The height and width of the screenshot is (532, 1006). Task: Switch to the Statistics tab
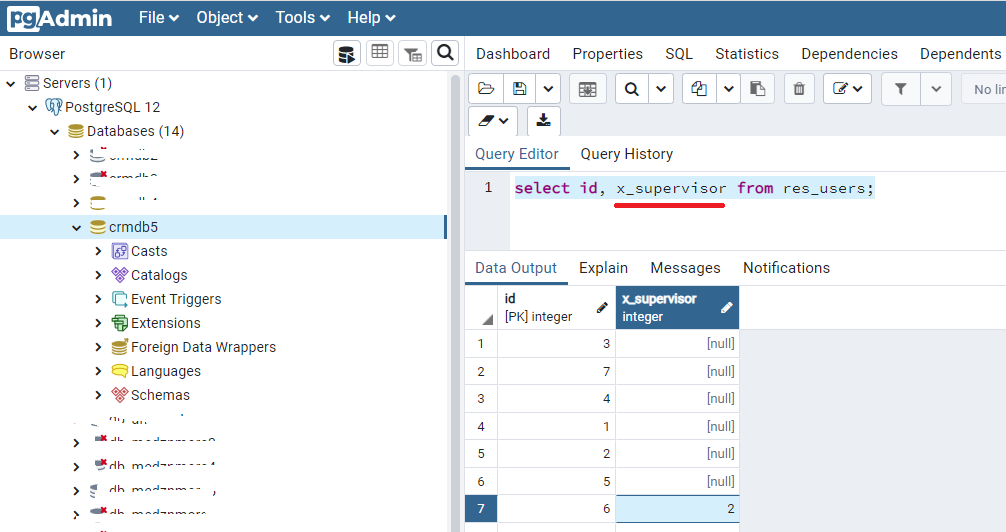pyautogui.click(x=747, y=54)
